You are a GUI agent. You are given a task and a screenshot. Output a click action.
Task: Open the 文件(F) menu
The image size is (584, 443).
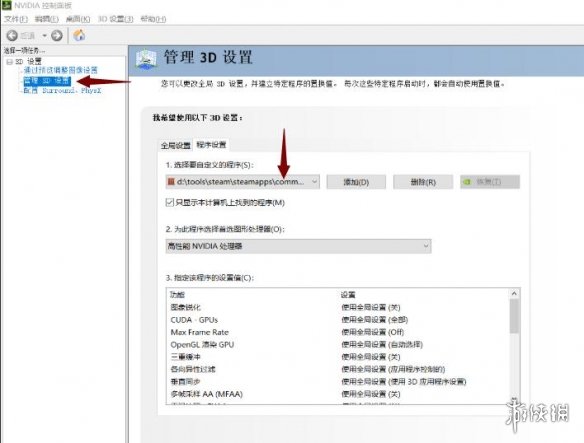[x=16, y=19]
